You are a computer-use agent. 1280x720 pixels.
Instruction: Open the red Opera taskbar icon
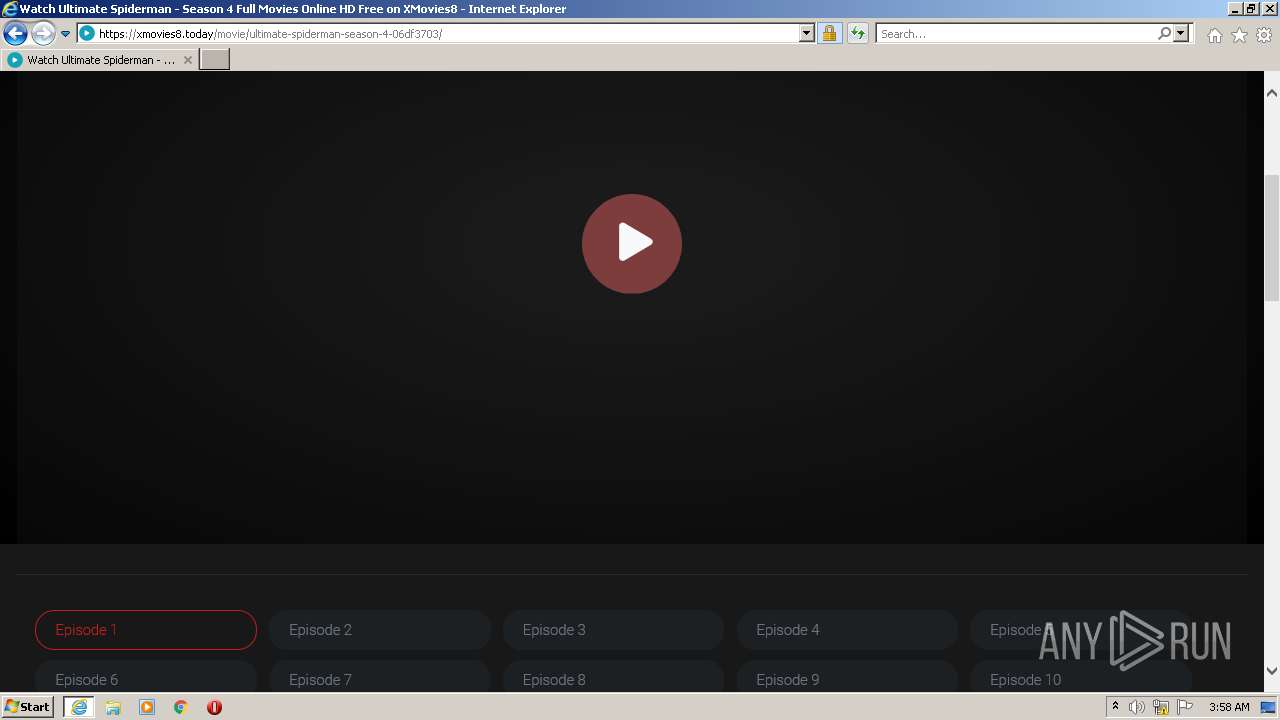(214, 707)
